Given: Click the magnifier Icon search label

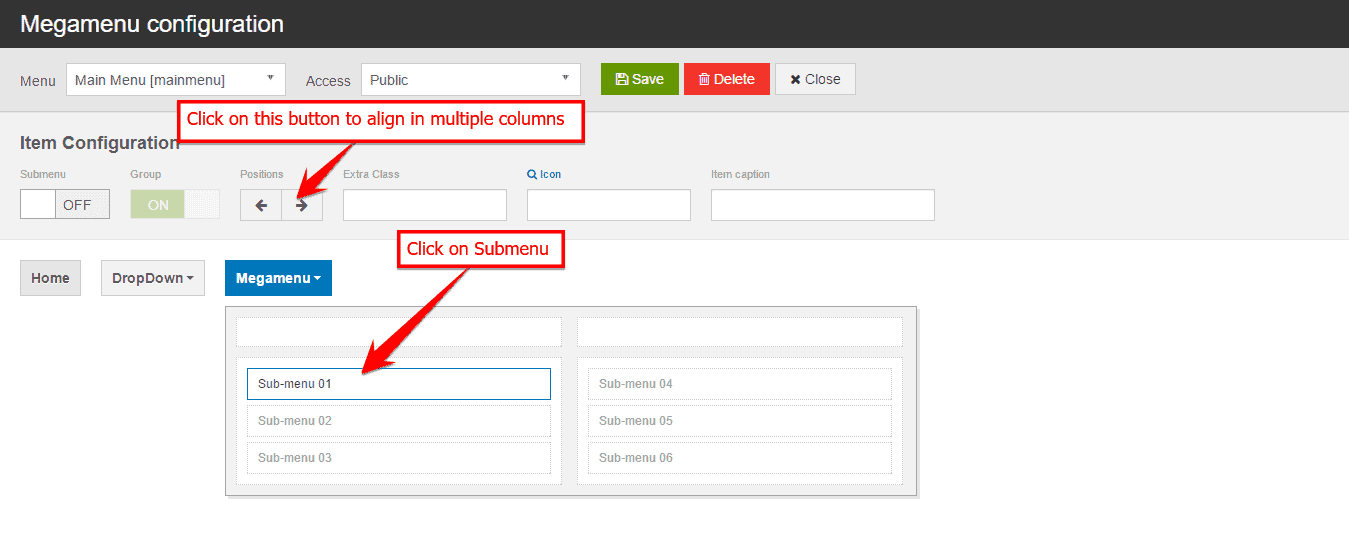Looking at the screenshot, I should click(544, 174).
